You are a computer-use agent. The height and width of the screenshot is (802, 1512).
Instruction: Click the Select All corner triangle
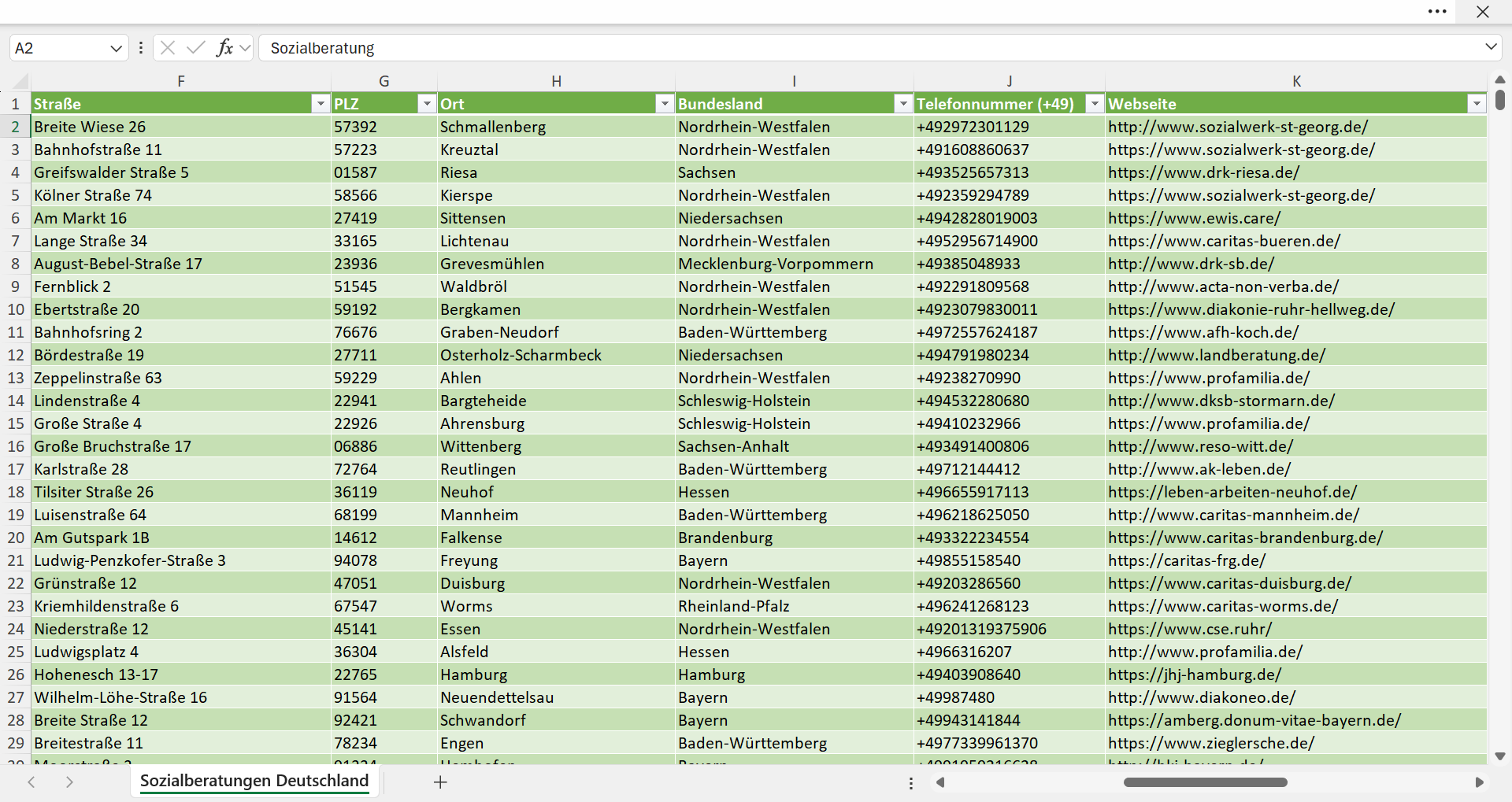pos(20,81)
